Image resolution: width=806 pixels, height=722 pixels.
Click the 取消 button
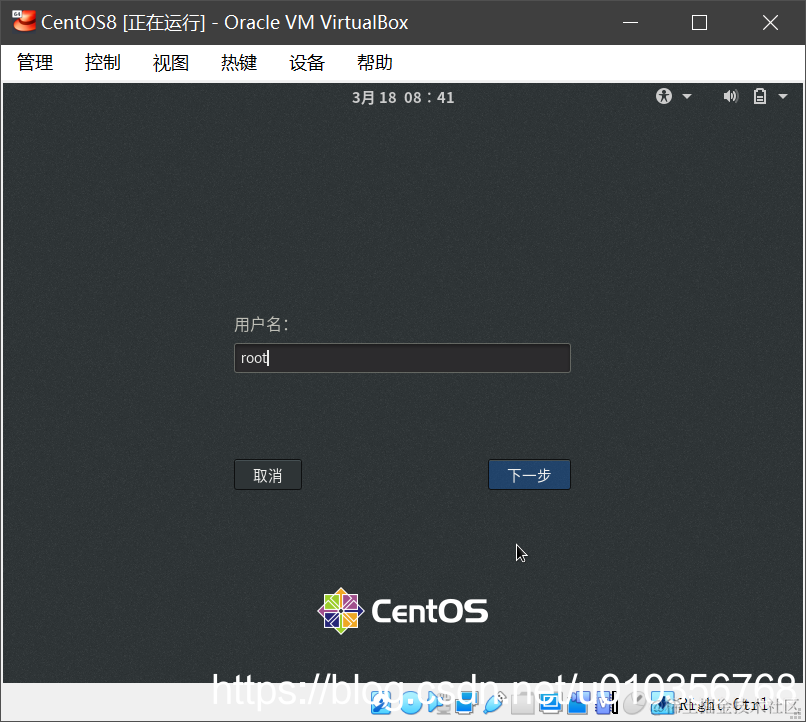[268, 475]
